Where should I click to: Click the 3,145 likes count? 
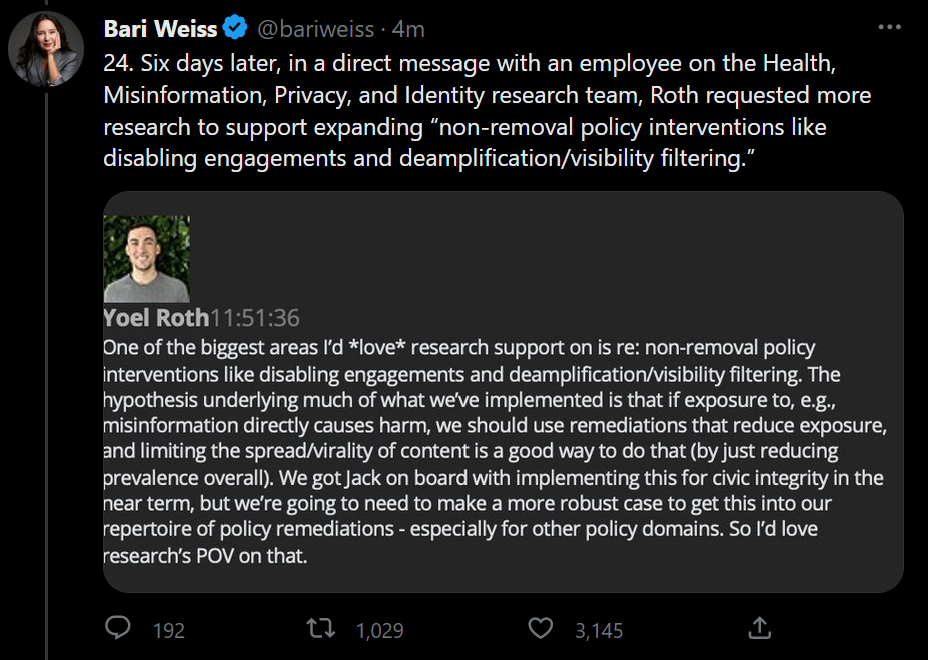(599, 630)
